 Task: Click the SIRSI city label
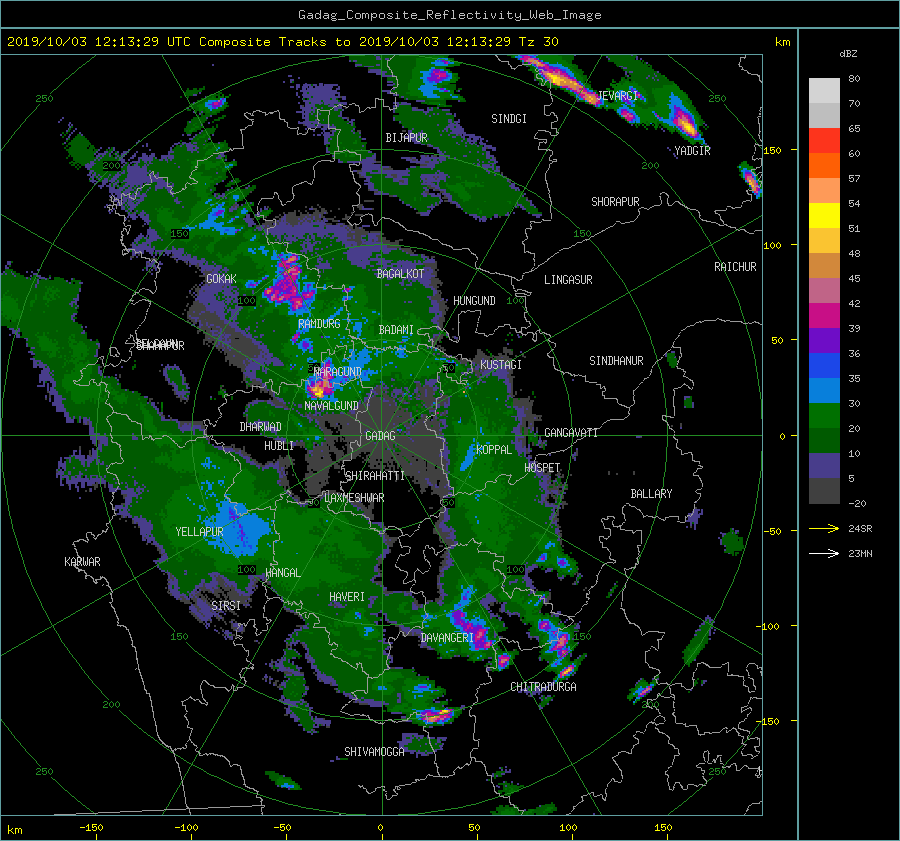pyautogui.click(x=226, y=606)
